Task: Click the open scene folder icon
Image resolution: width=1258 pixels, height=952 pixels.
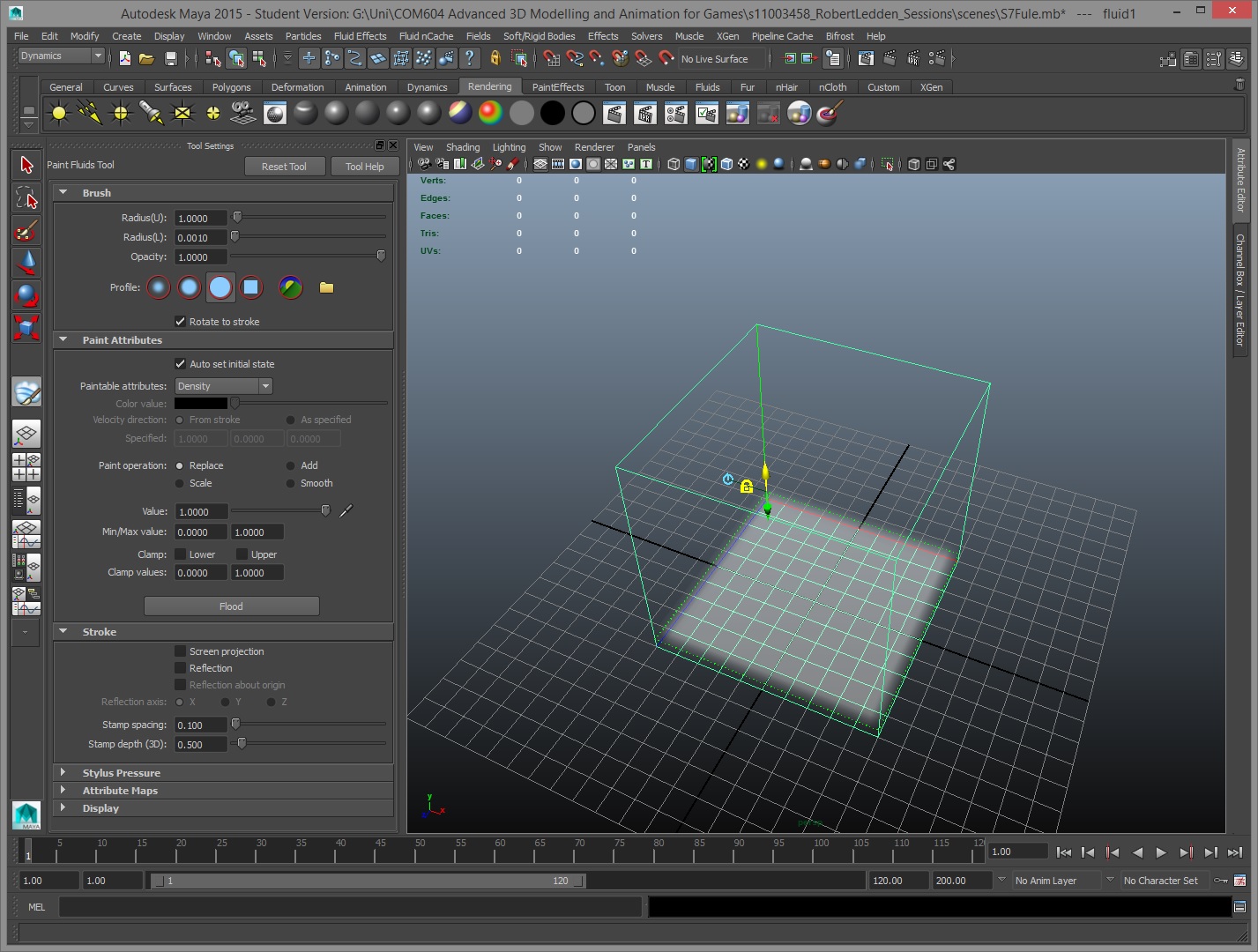Action: pos(147,59)
